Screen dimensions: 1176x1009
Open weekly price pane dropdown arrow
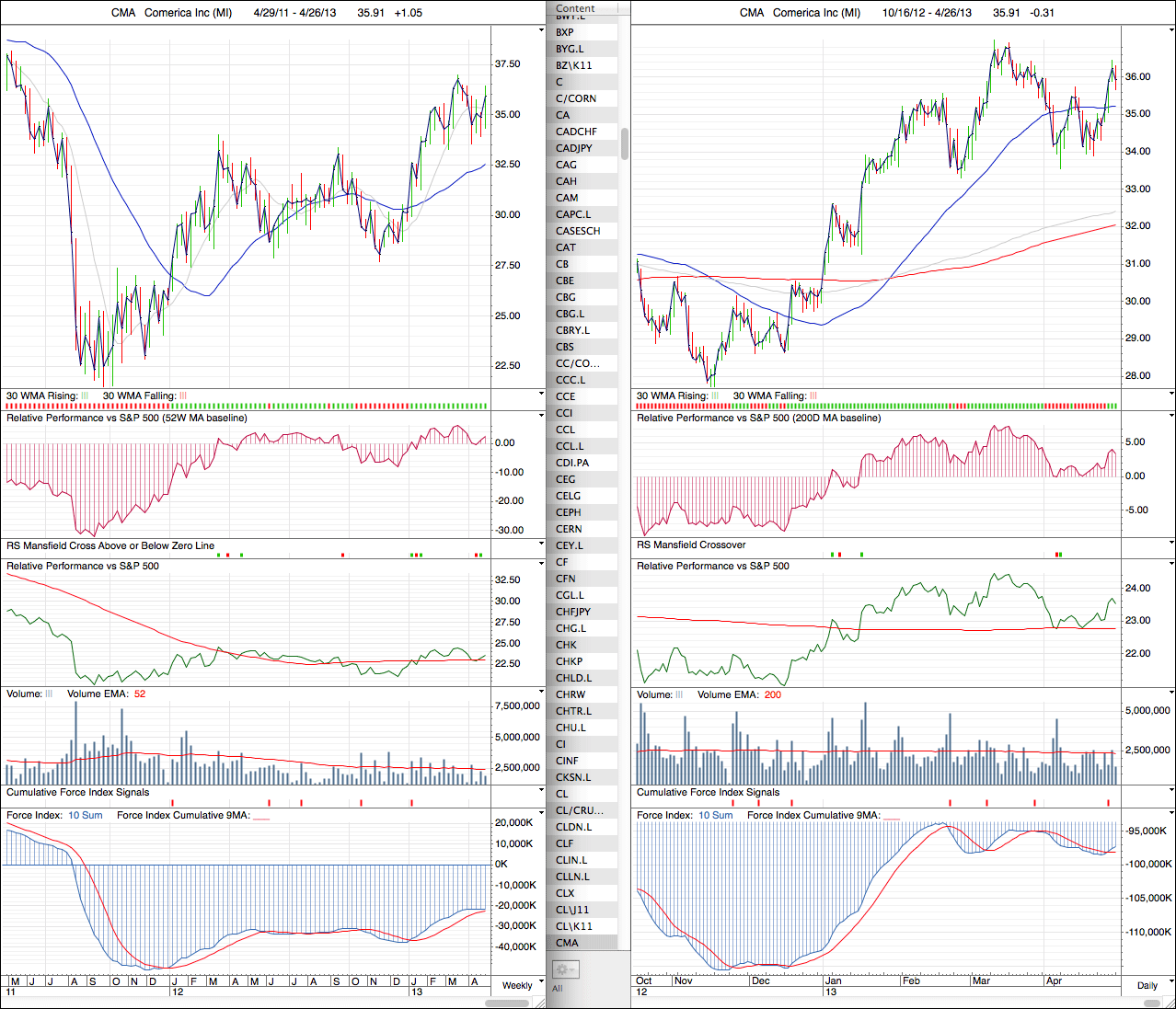click(541, 30)
